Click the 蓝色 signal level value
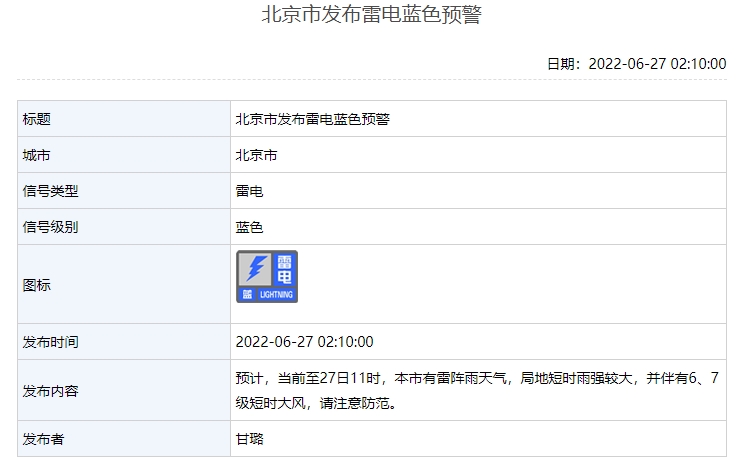Viewport: 745px width, 466px height. [x=249, y=227]
